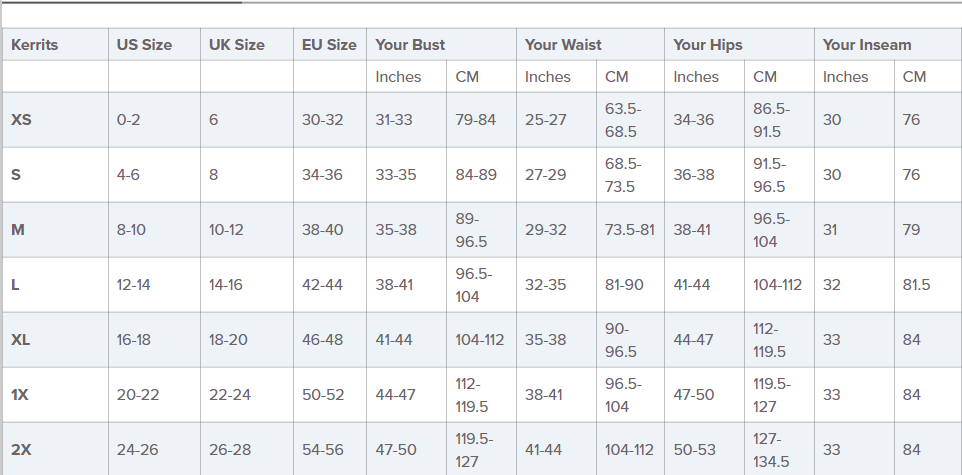Viewport: 962px width, 475px height.
Task: Click waist CM cell 73.5-81
Action: click(x=630, y=230)
